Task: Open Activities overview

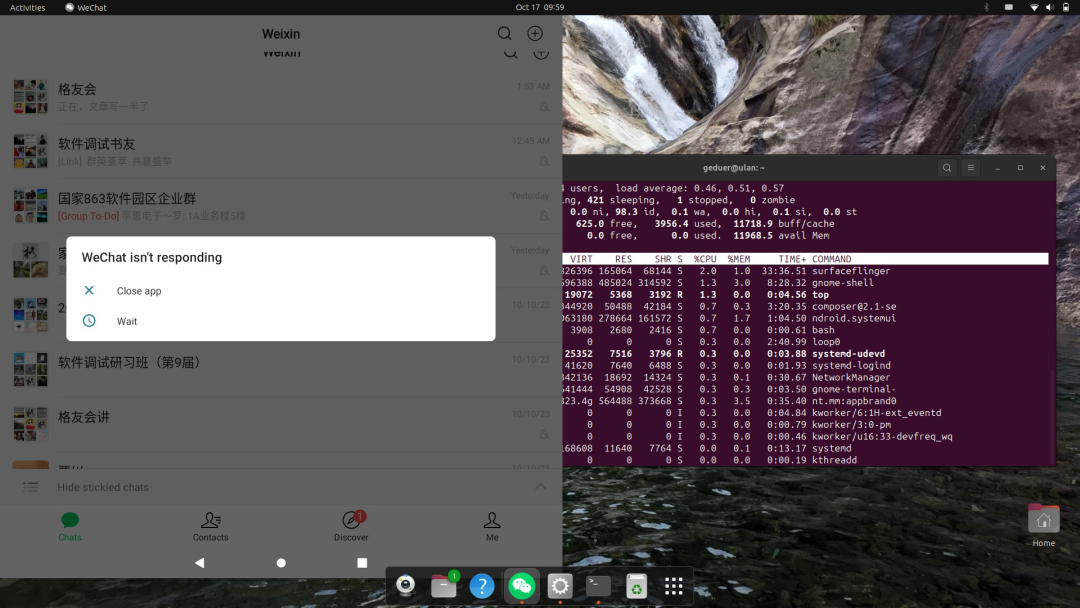Action: pyautogui.click(x=28, y=8)
